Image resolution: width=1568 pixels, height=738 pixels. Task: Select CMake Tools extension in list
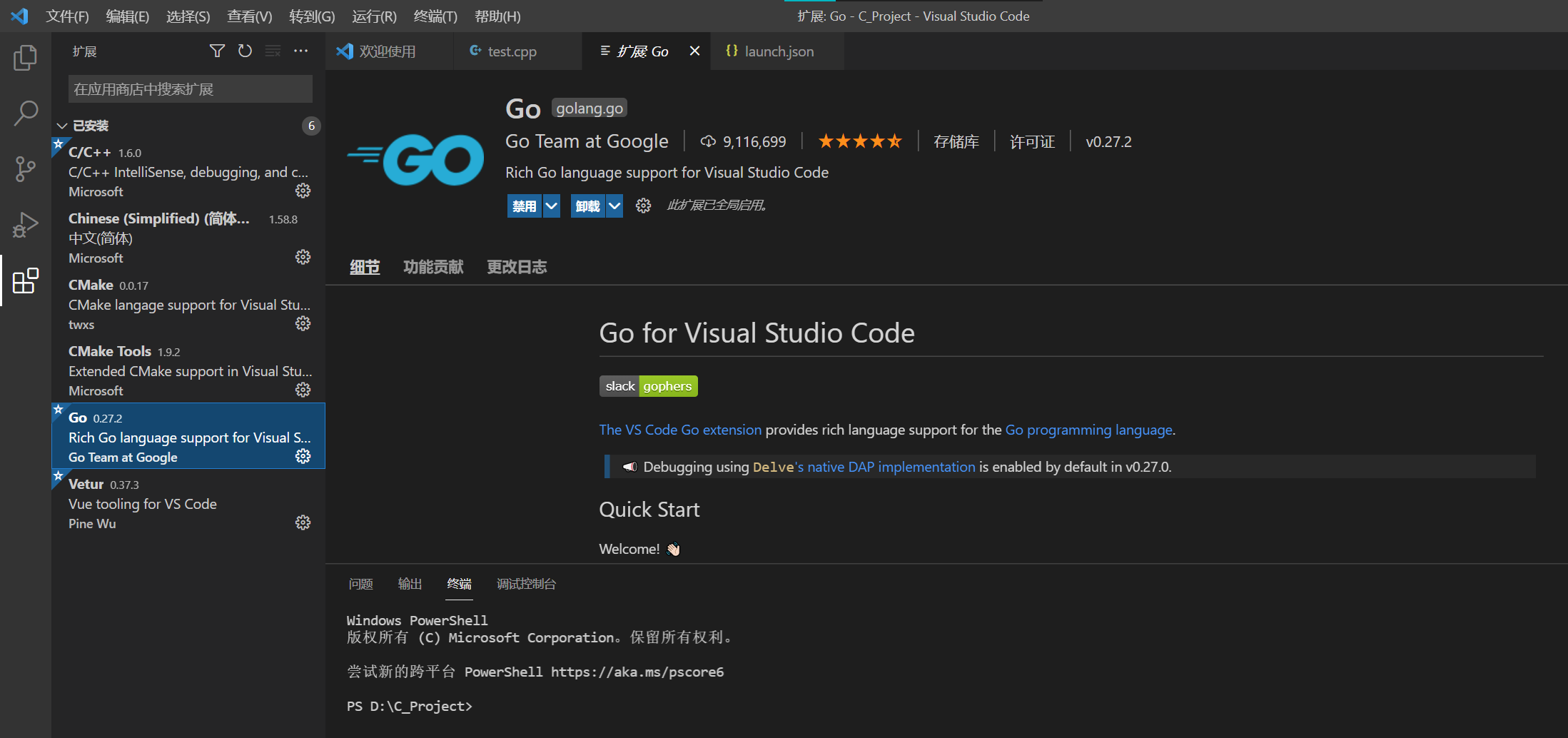188,370
